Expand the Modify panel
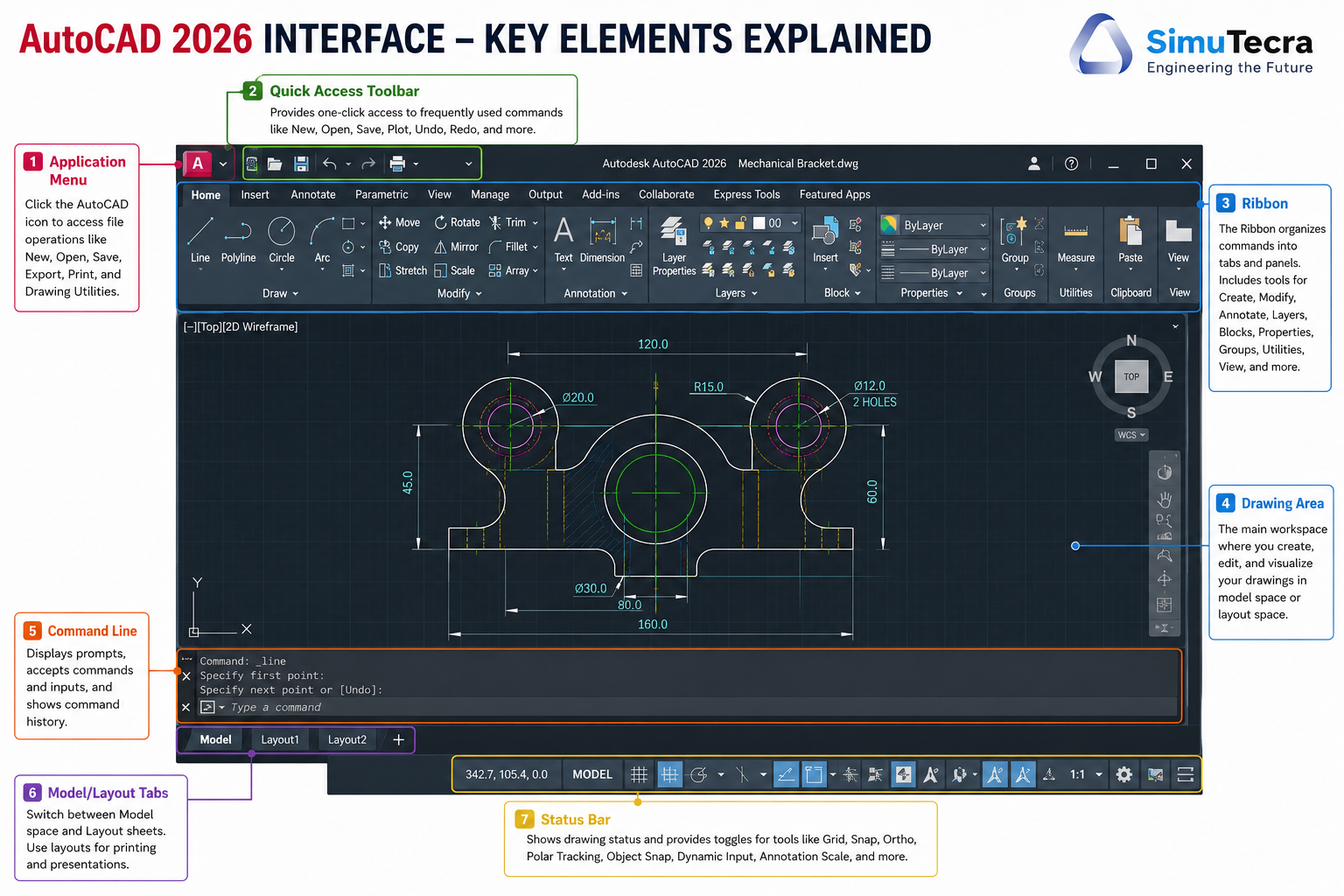 click(459, 294)
